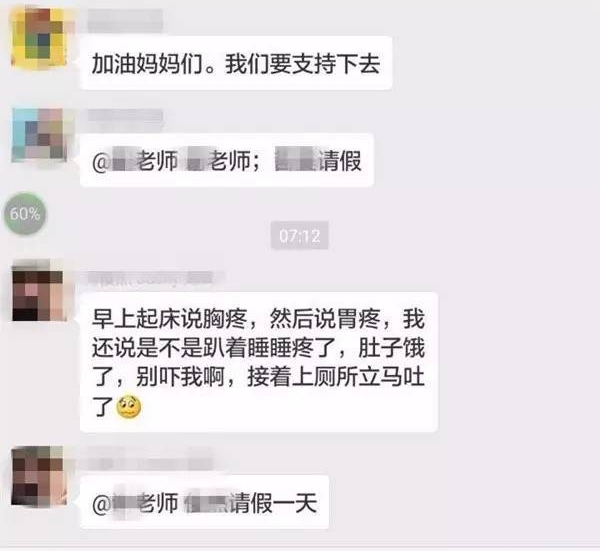Tap the green 60% floating circle
This screenshot has height=551, width=600.
coord(25,214)
